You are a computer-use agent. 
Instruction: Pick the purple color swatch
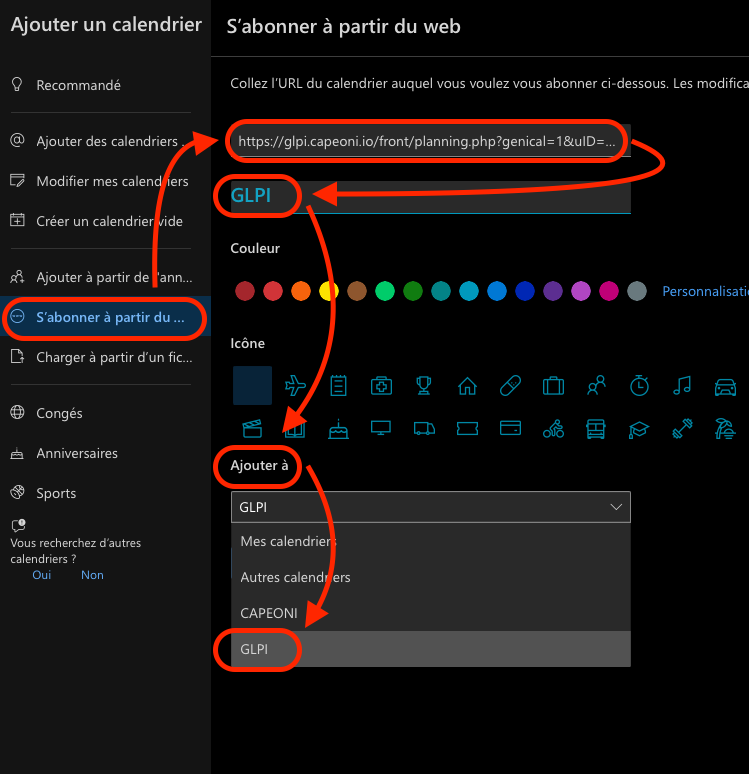click(x=553, y=291)
